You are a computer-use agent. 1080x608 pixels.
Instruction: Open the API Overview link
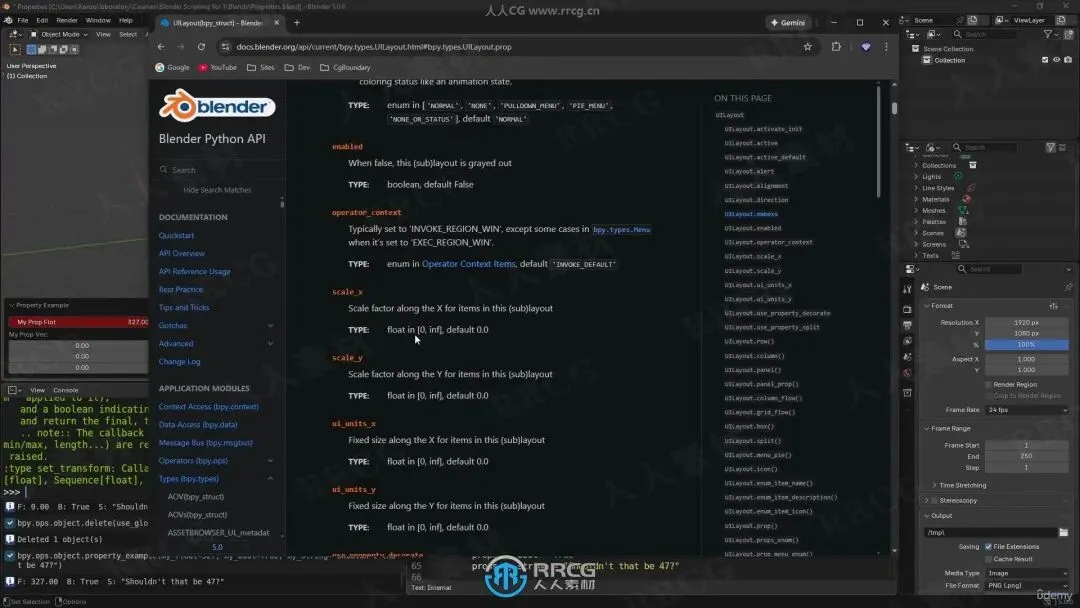coord(182,253)
